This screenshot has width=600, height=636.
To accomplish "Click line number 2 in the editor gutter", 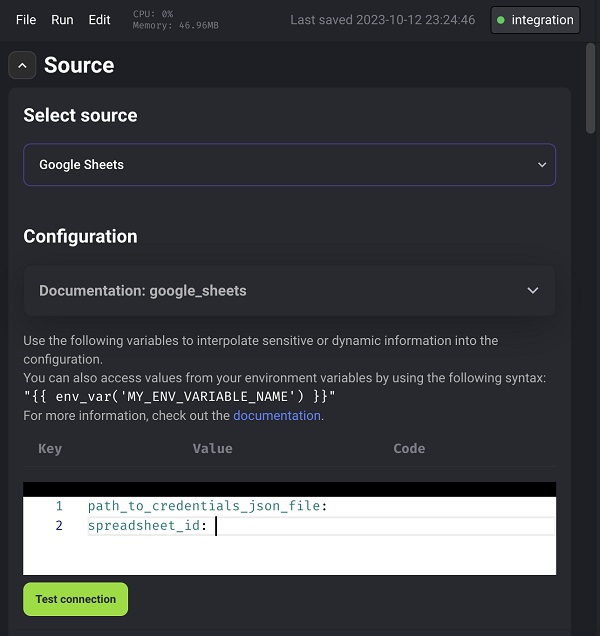I will (59, 526).
